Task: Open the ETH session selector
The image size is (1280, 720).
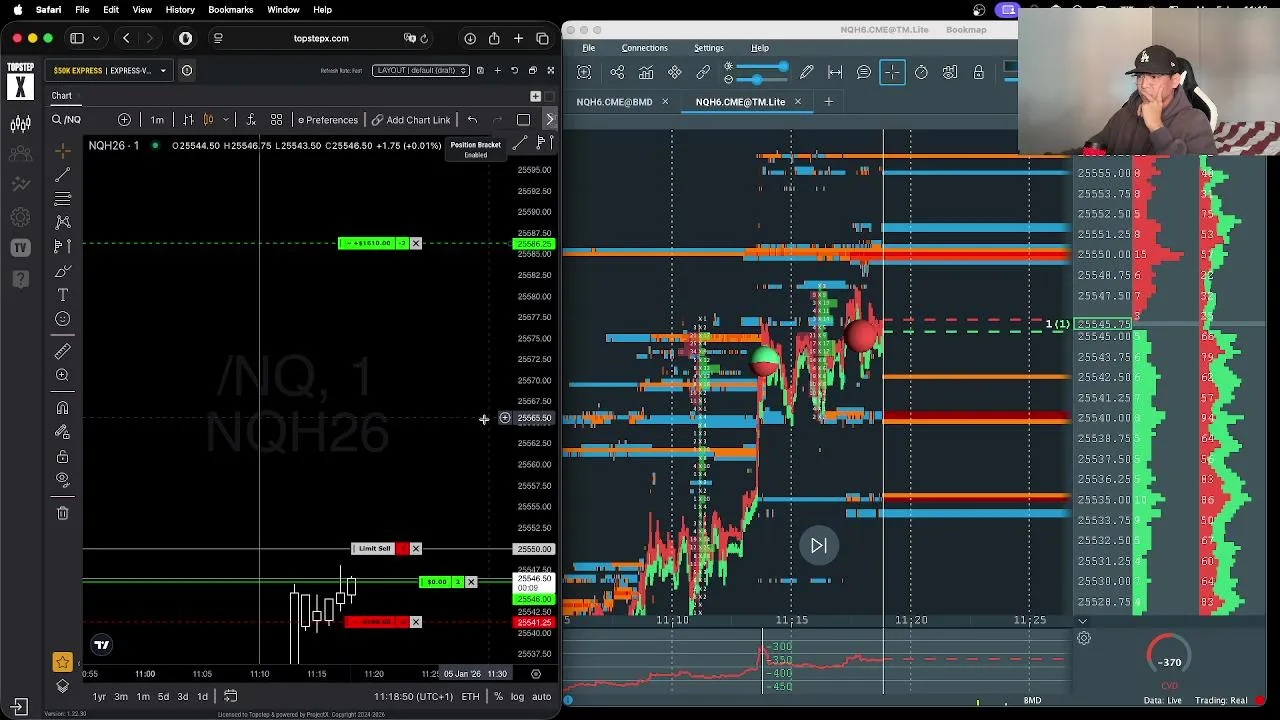Action: (470, 697)
